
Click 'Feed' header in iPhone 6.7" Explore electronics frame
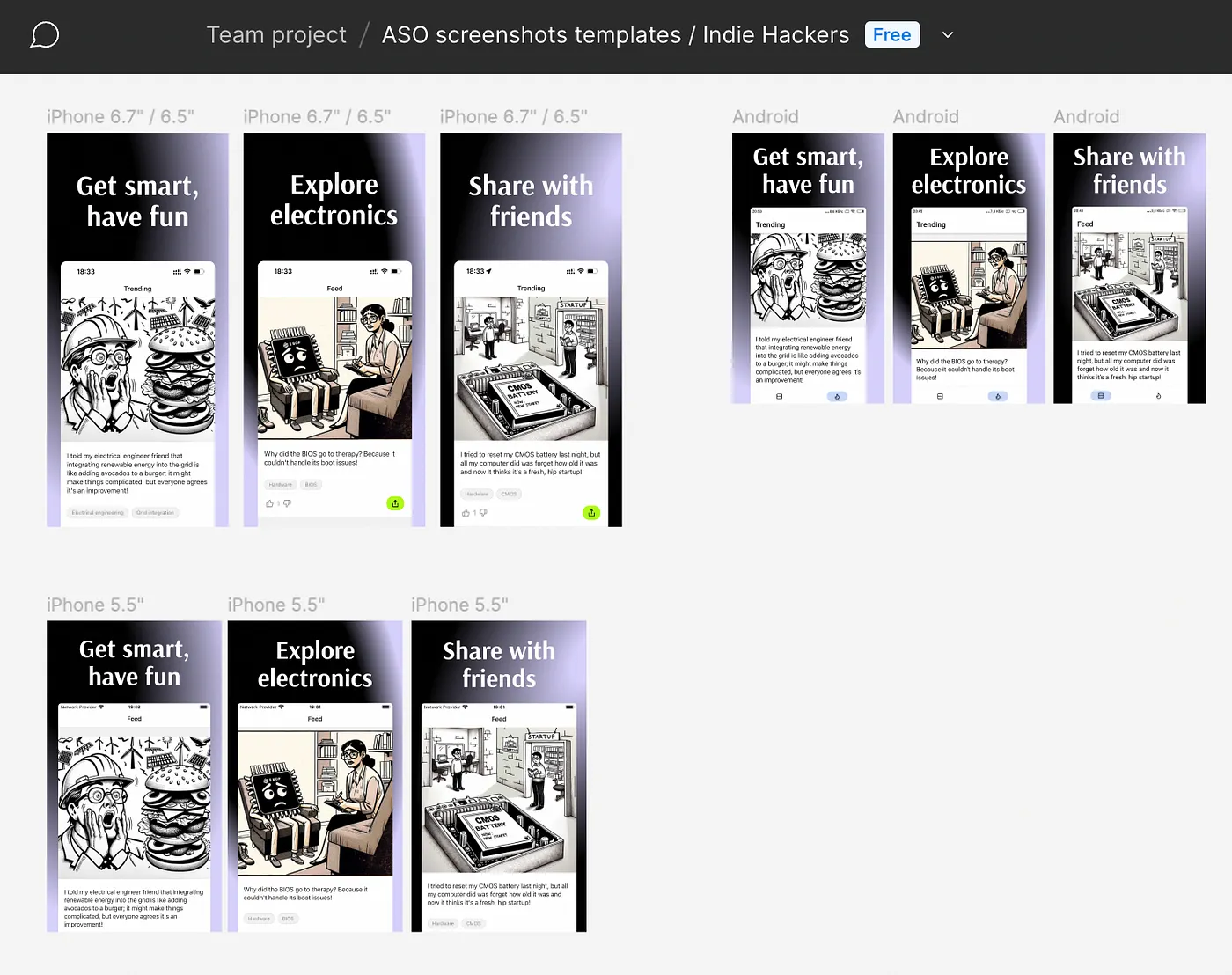click(x=334, y=289)
